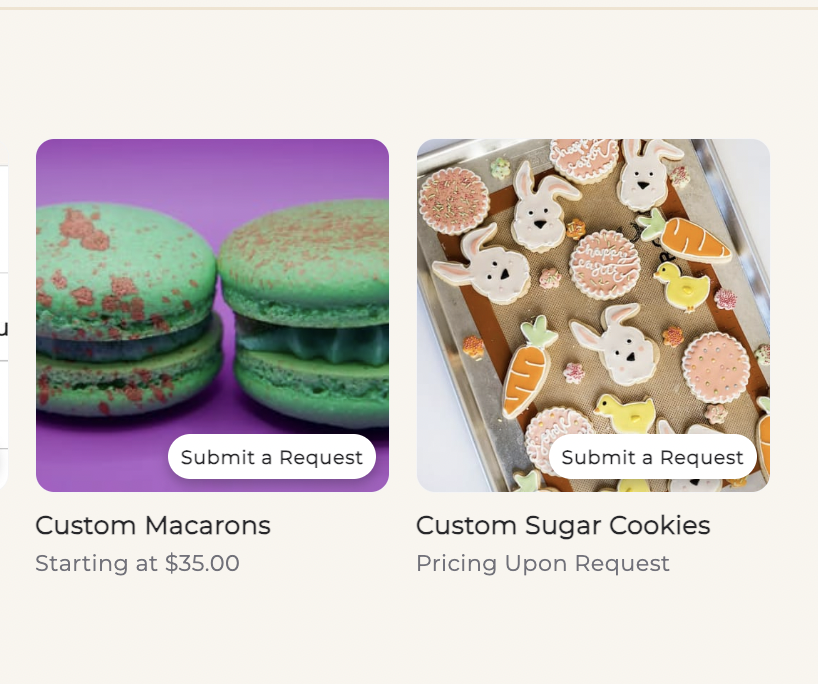Viewport: 818px width, 684px height.
Task: Click the orange carrot cookie at tray's lower left
Action: point(528,365)
